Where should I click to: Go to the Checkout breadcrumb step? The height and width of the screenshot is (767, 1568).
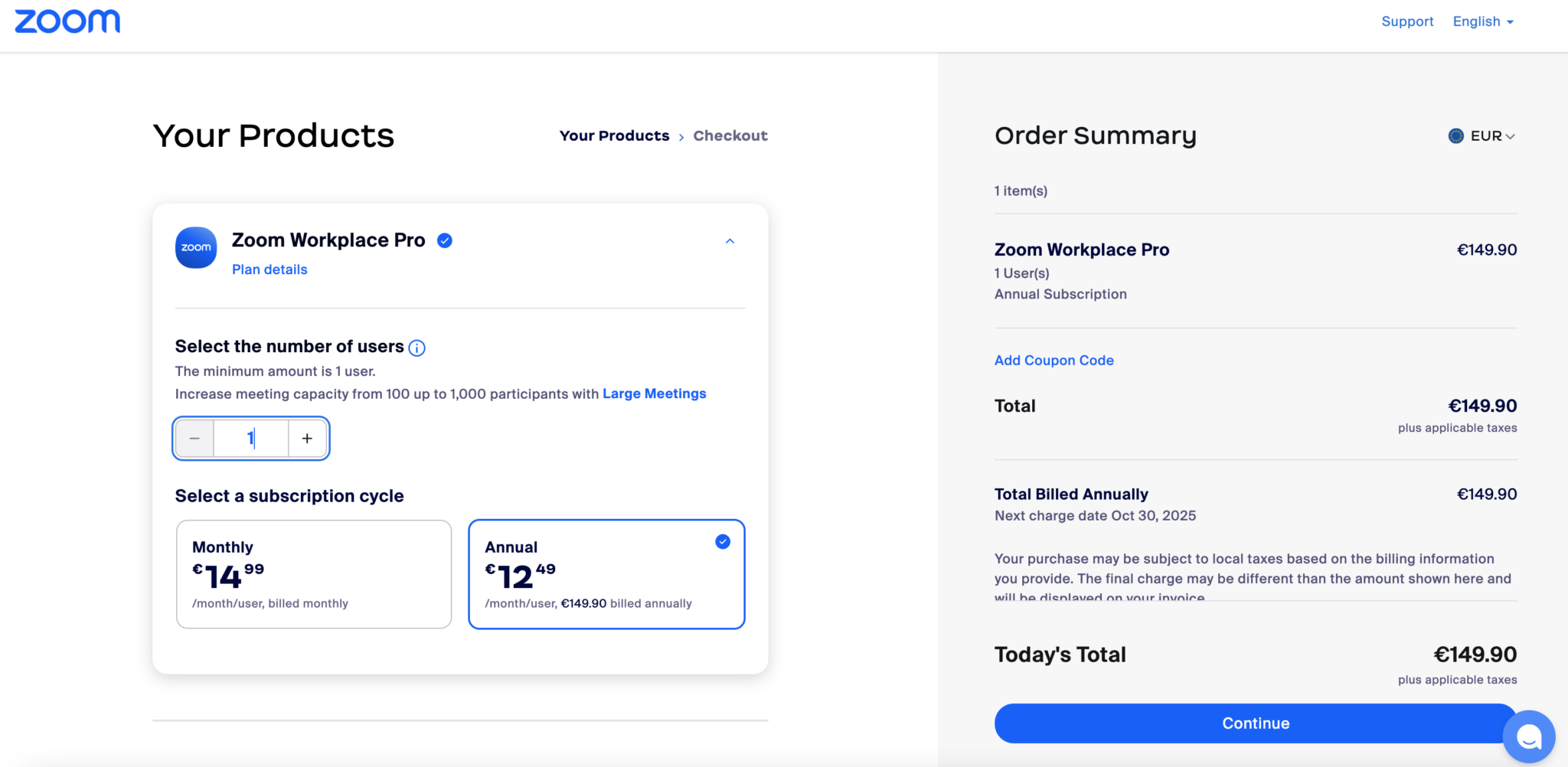730,135
